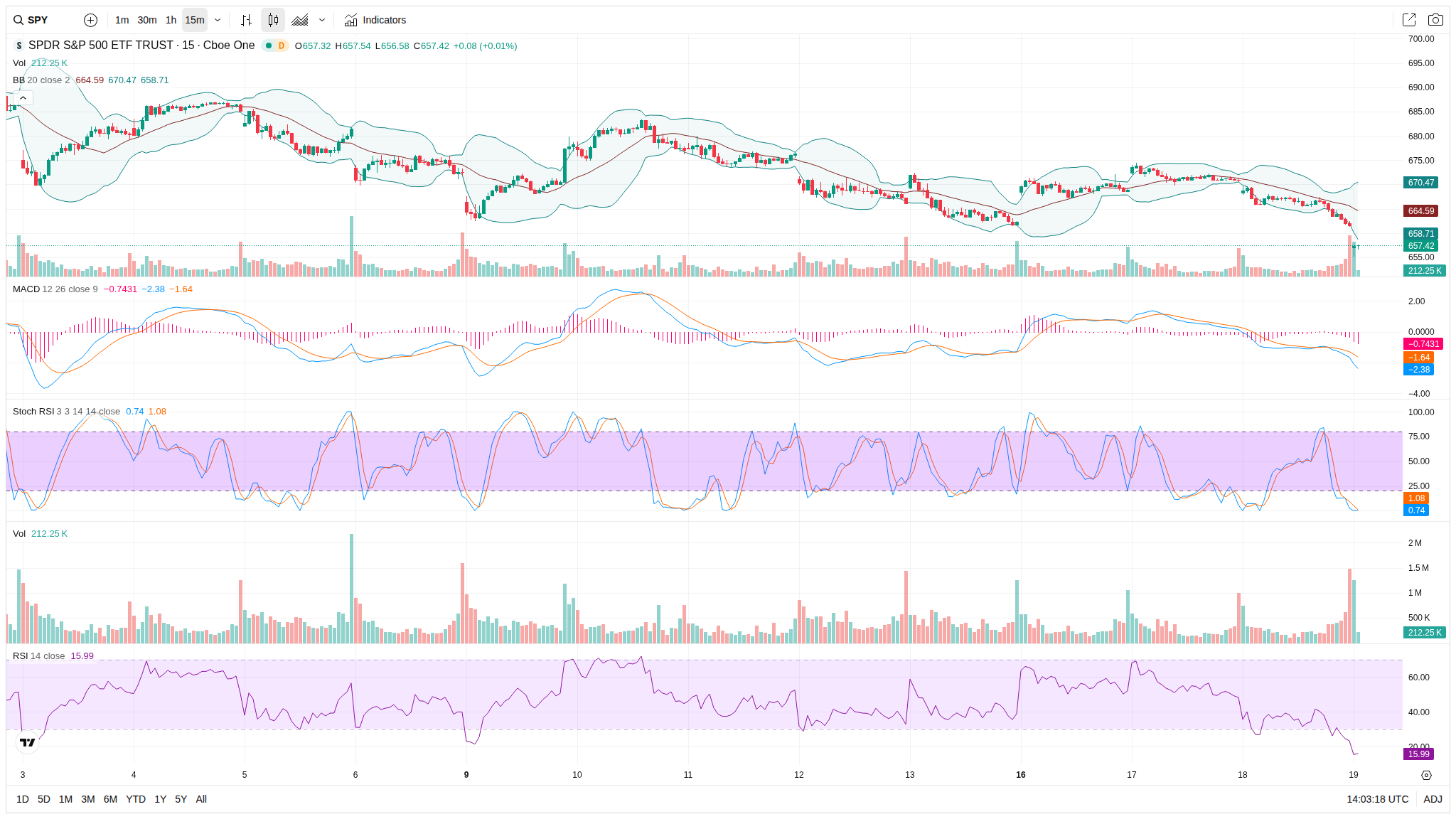Switch the interval to 30m
This screenshot has width=1456, height=819.
pyautogui.click(x=147, y=20)
